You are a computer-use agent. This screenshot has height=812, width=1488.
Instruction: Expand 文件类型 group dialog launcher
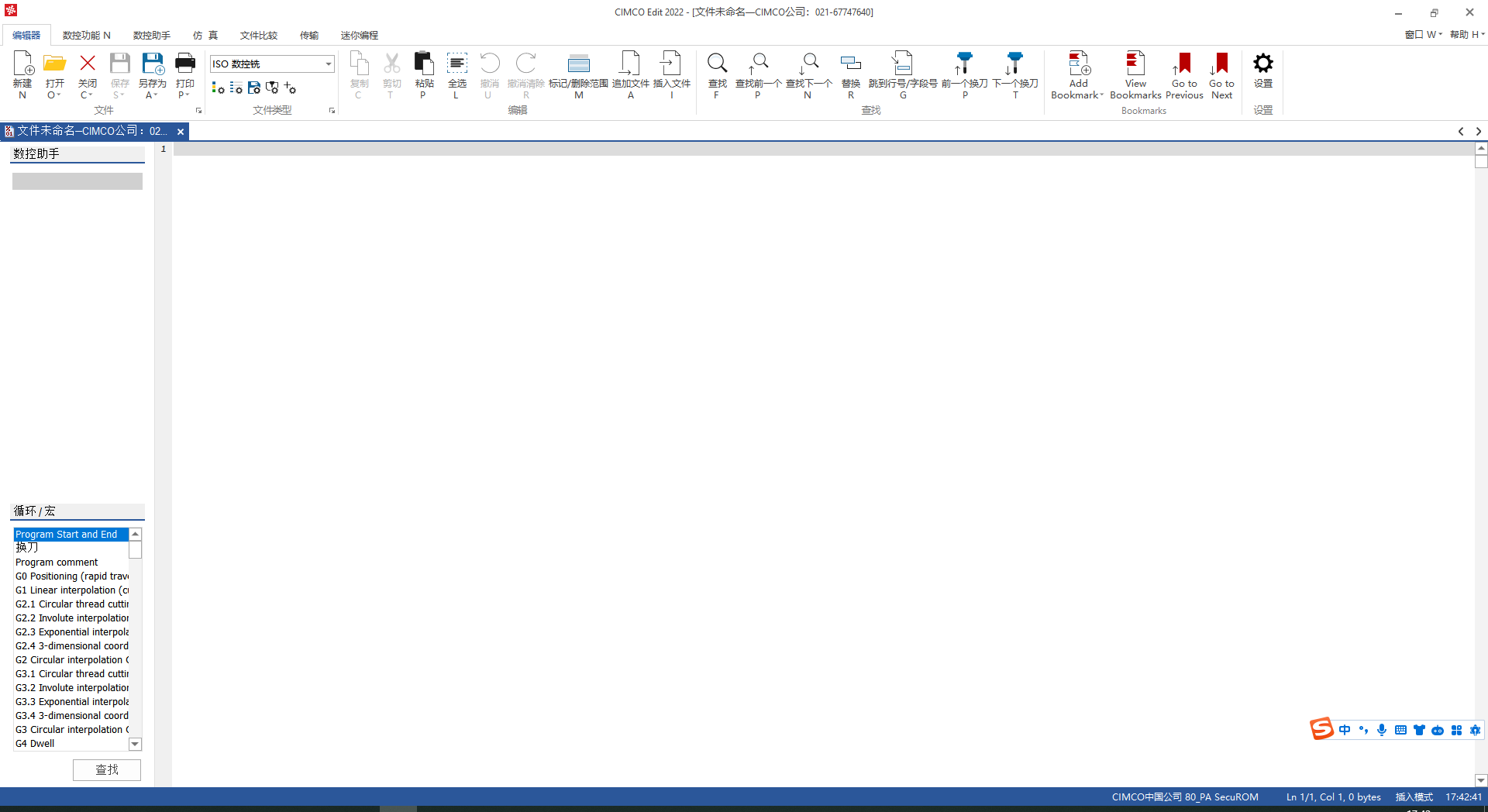click(x=332, y=111)
